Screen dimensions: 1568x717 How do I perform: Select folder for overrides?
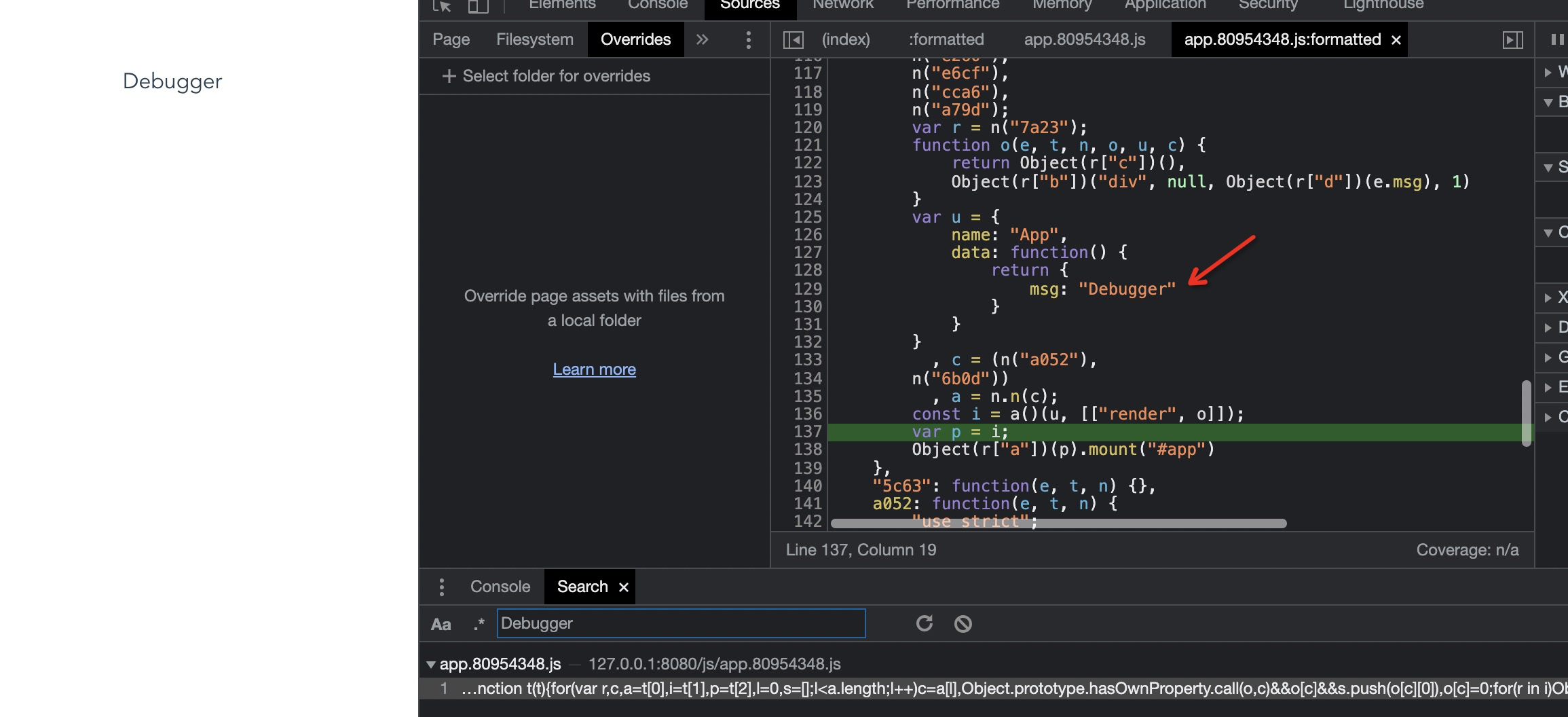click(546, 76)
